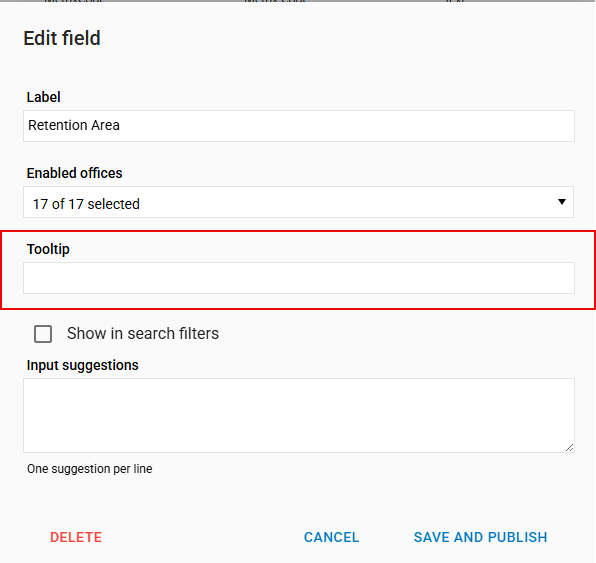Click the Tooltip label text

pos(48,249)
